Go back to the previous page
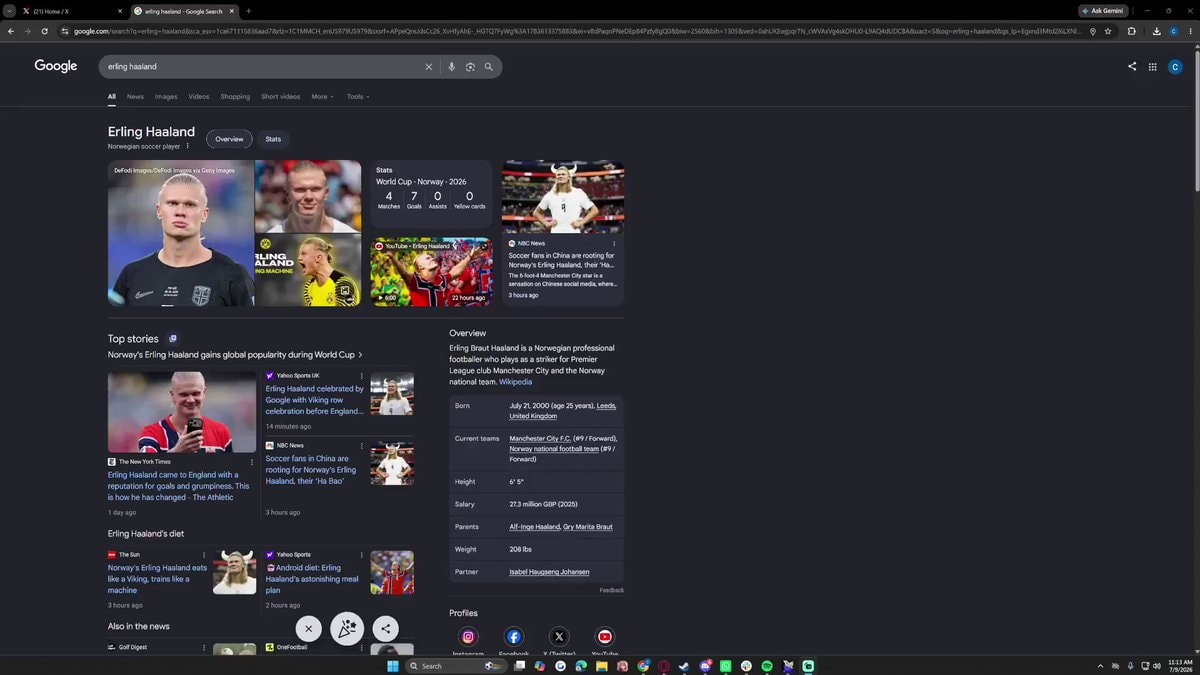The image size is (1200, 675). (11, 31)
